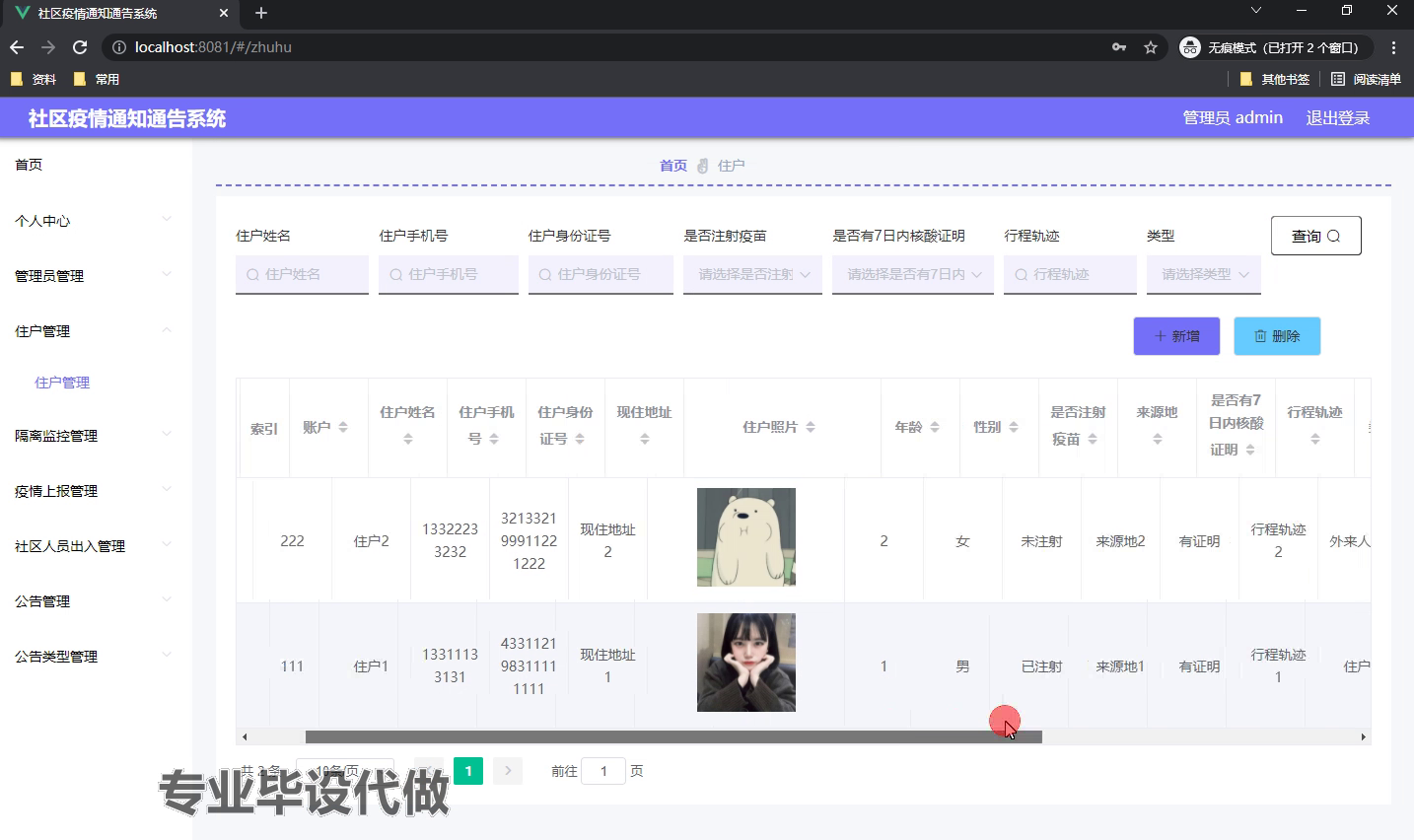1414x840 pixels.
Task: Expand 个人中心 sidebar menu
Action: coord(96,221)
